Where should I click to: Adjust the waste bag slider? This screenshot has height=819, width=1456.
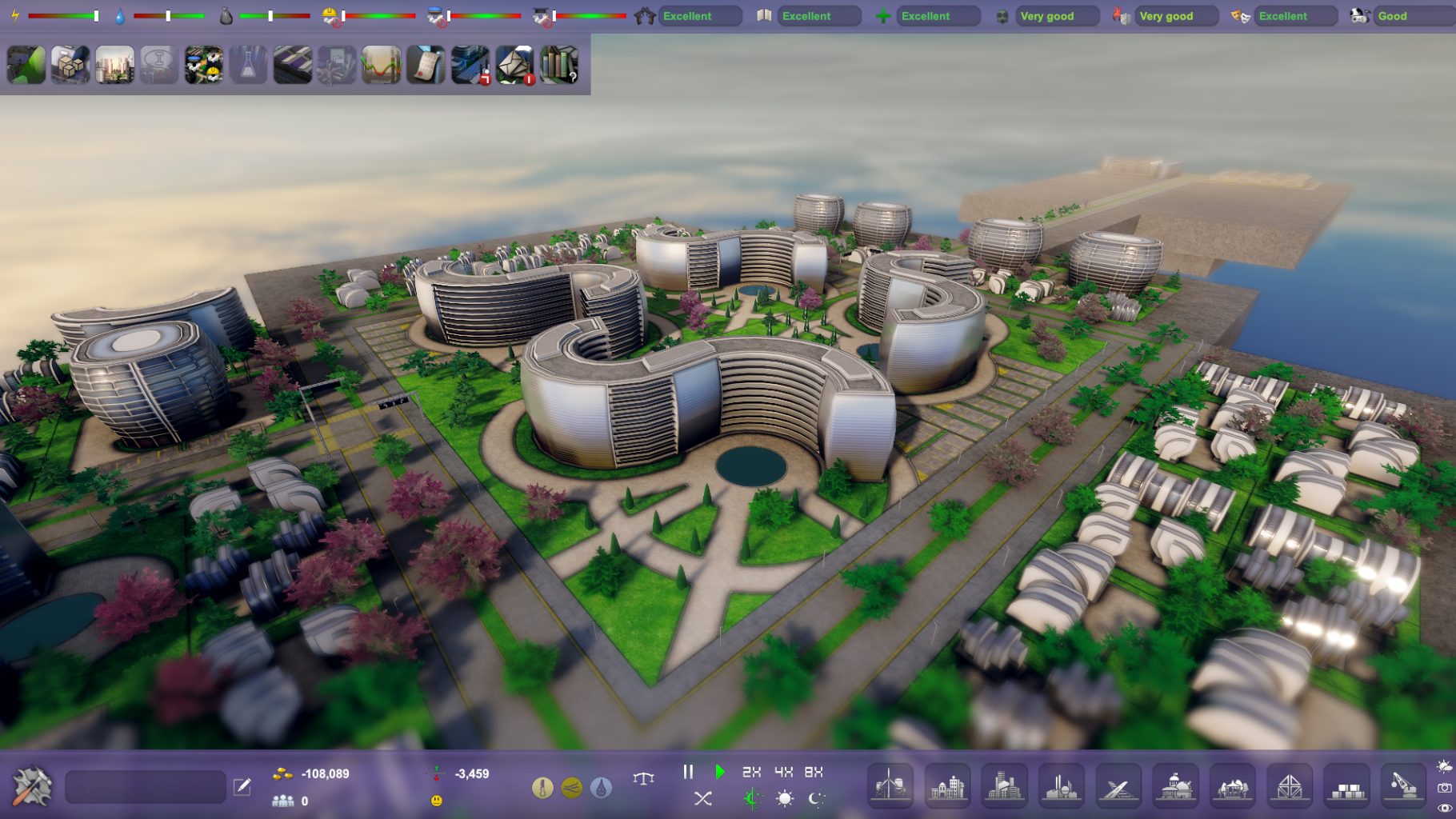pyautogui.click(x=274, y=16)
